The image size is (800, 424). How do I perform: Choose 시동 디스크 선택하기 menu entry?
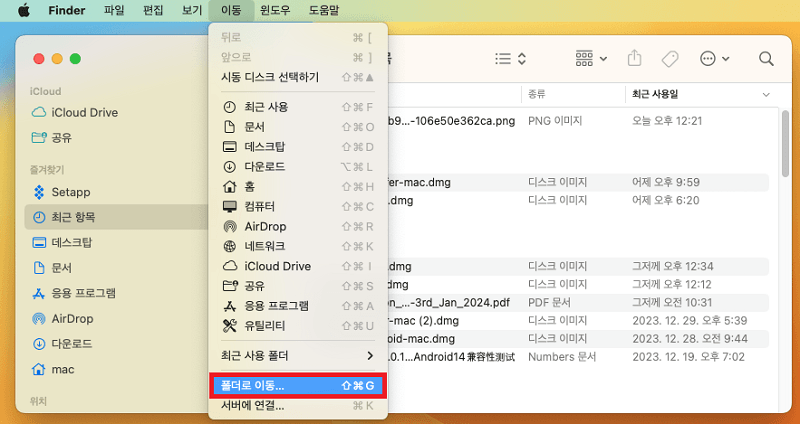point(298,77)
